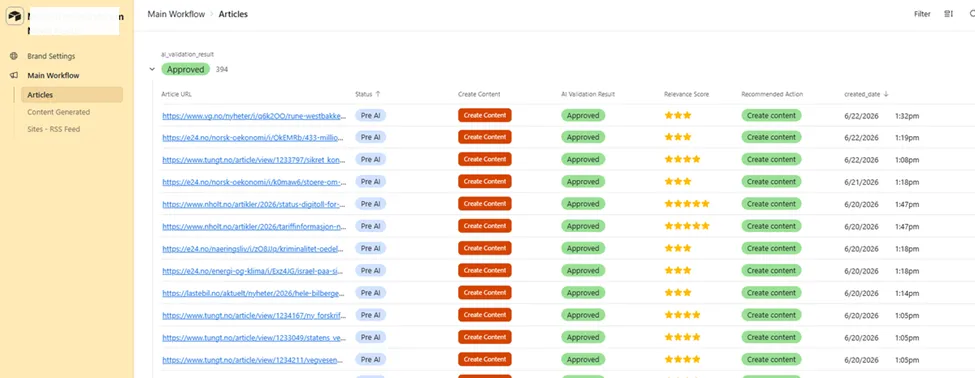Viewport: 975px width, 378px height.
Task: Click the Create Content column header
Action: (x=479, y=94)
